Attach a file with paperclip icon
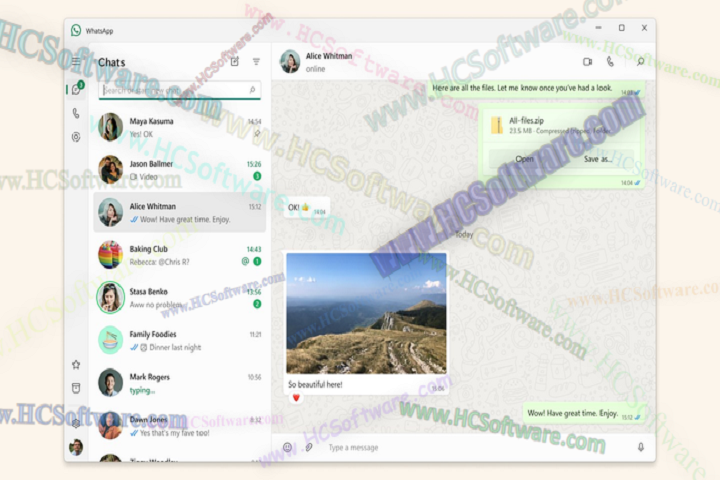Viewport: 720px width, 480px height. [309, 447]
